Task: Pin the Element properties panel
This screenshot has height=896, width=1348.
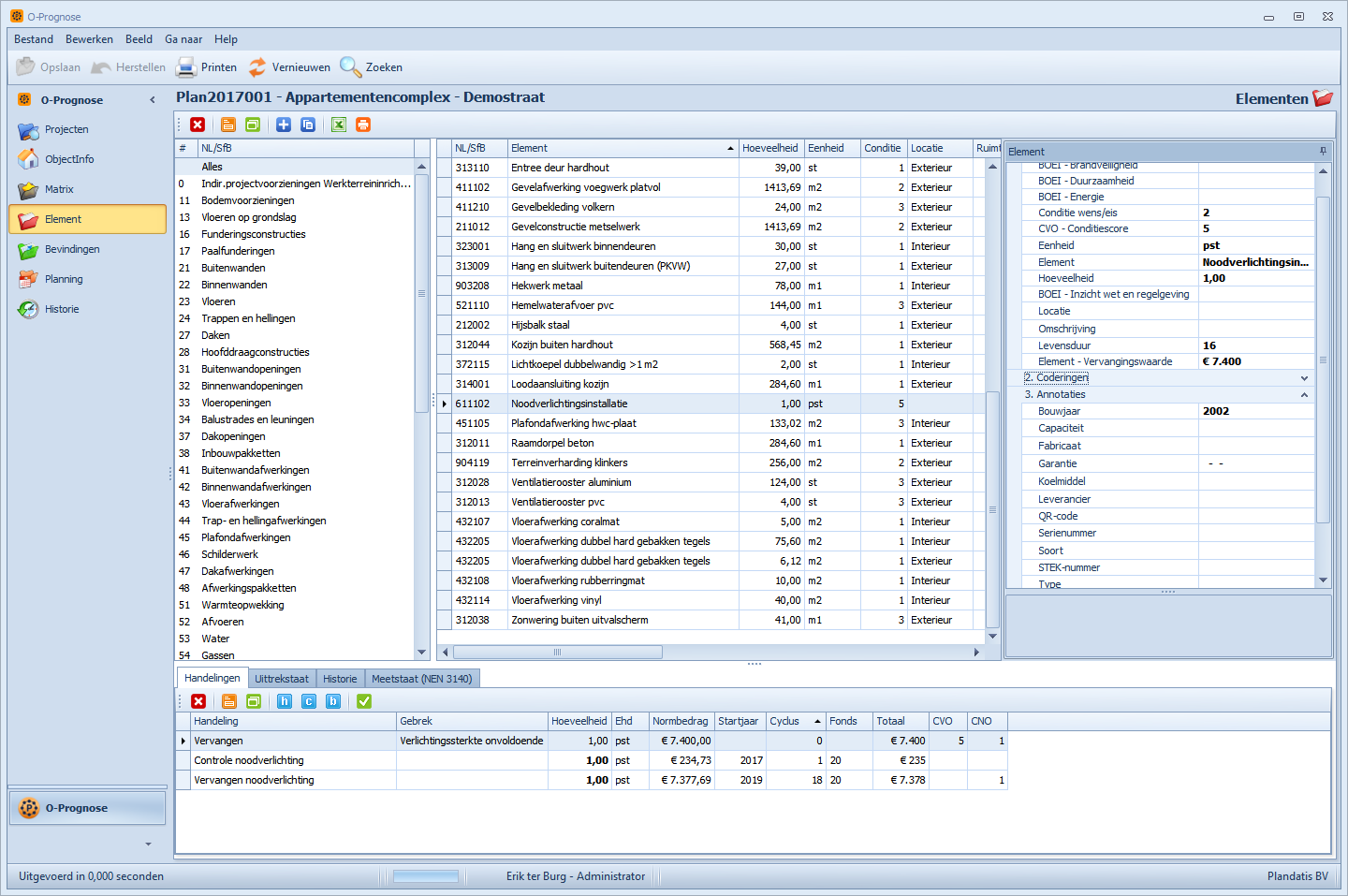Action: pos(1323,151)
